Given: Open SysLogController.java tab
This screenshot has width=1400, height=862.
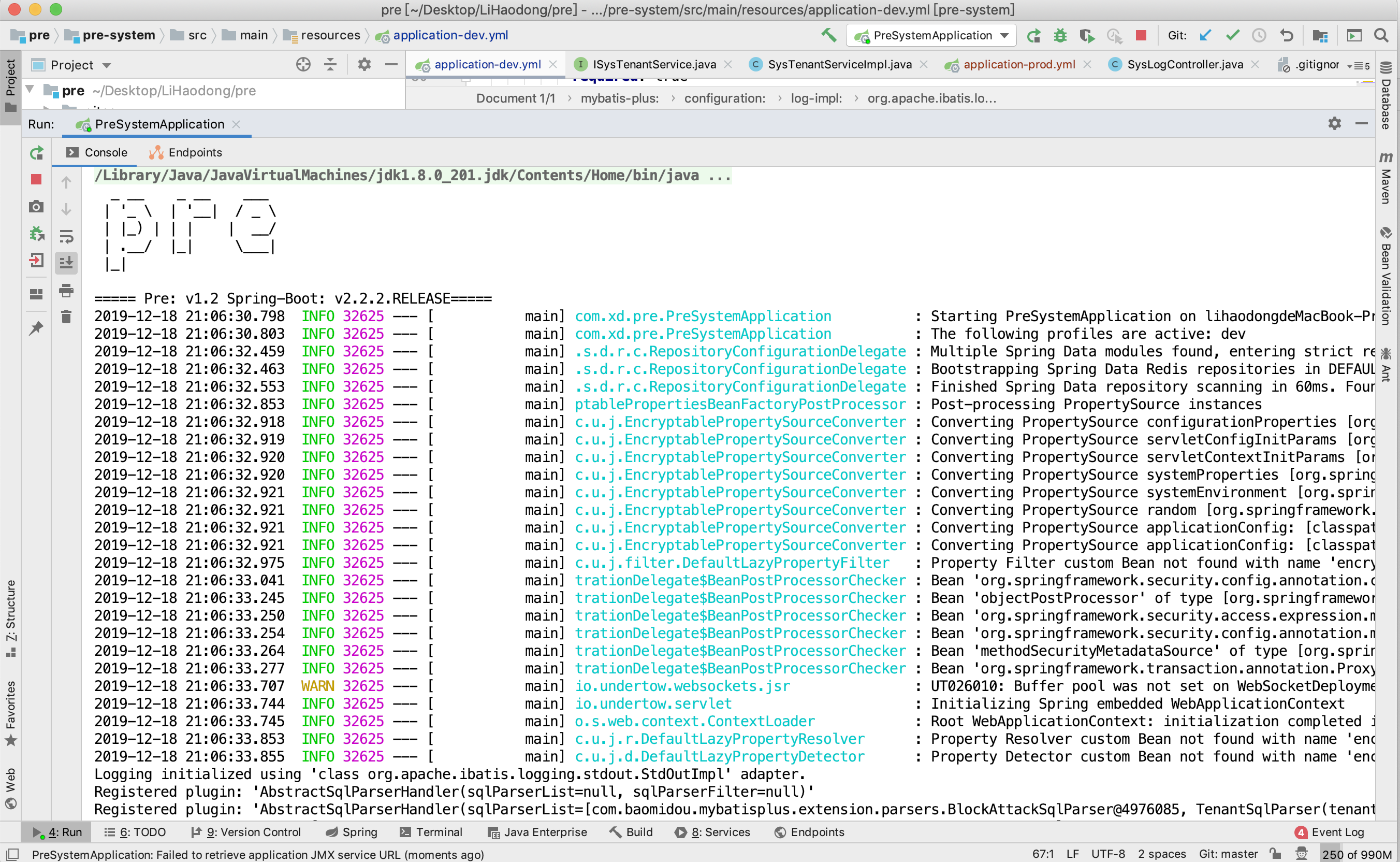Looking at the screenshot, I should (x=1185, y=64).
